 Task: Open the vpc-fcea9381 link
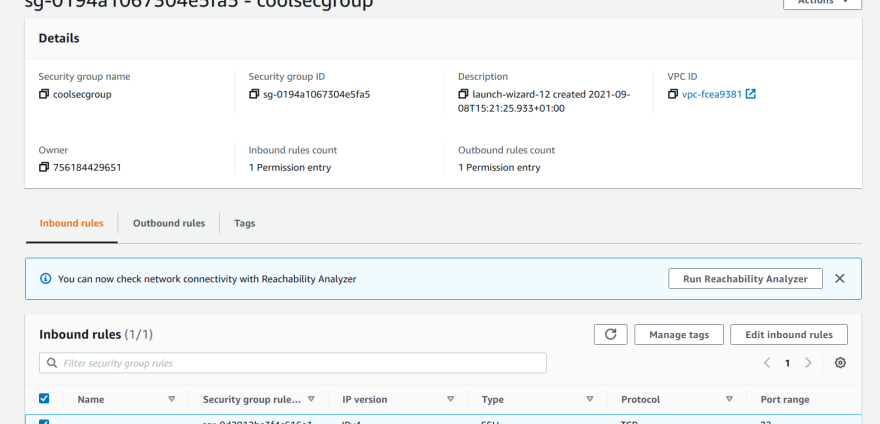(712, 94)
